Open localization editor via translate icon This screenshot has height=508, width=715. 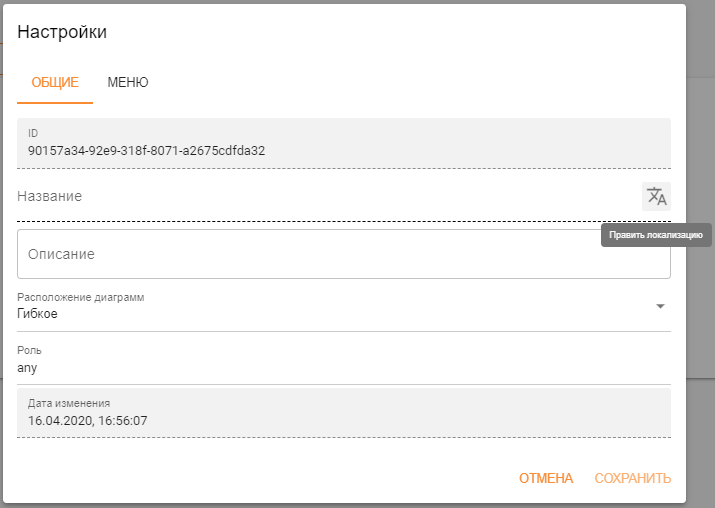pos(656,196)
